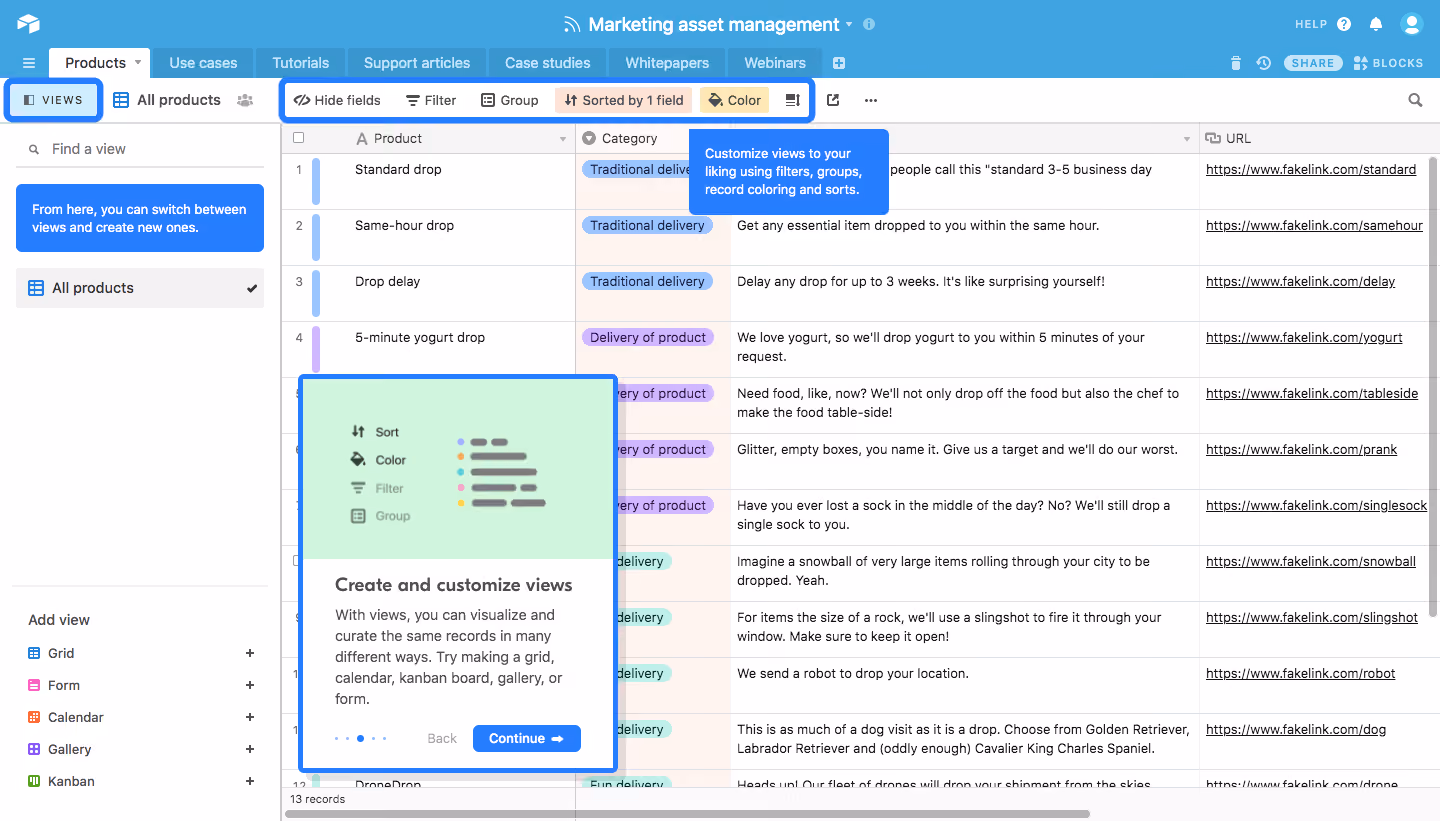Open the notifications bell

[x=1376, y=24]
